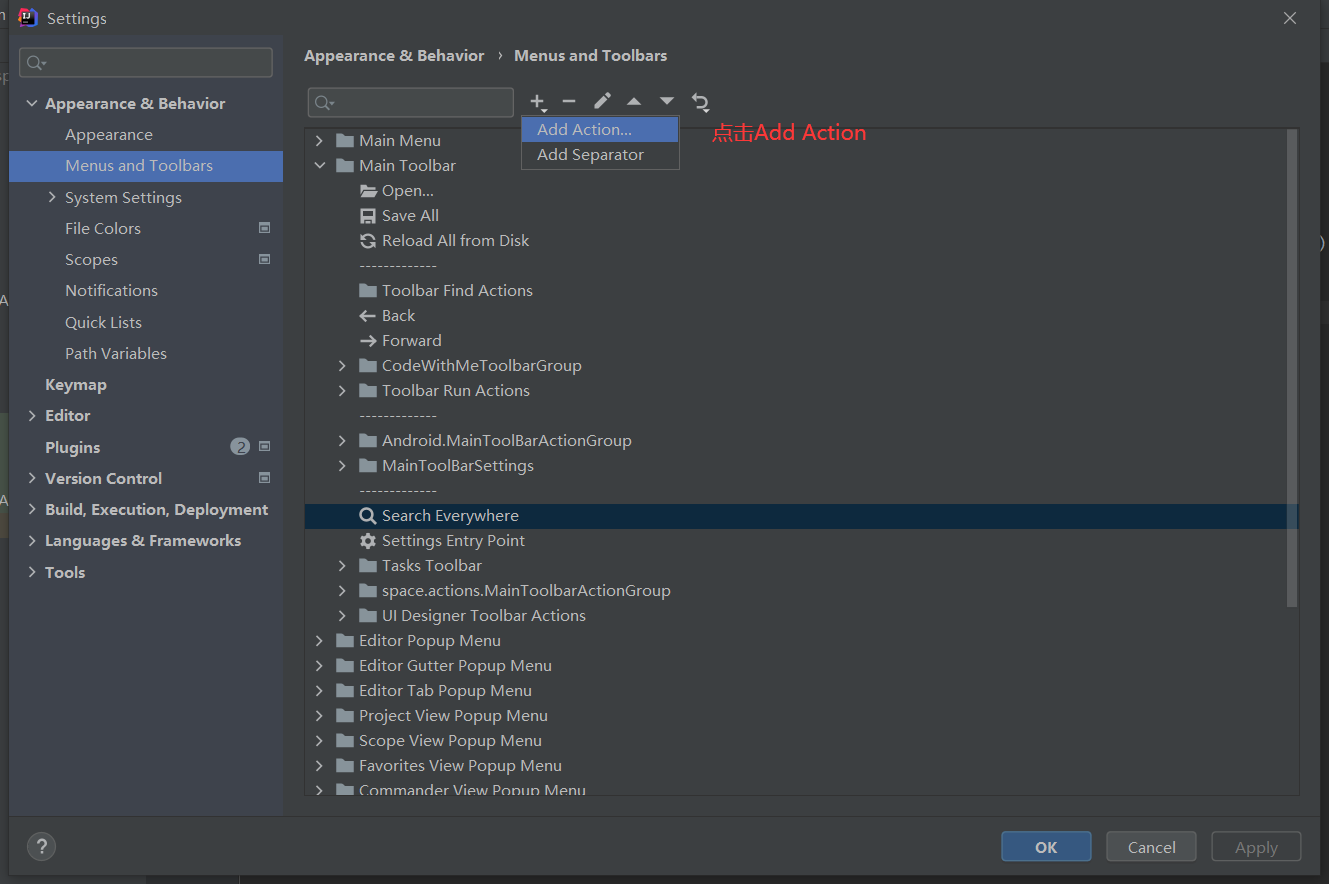Click the left arrow Back icon
The width and height of the screenshot is (1329, 884).
click(368, 316)
